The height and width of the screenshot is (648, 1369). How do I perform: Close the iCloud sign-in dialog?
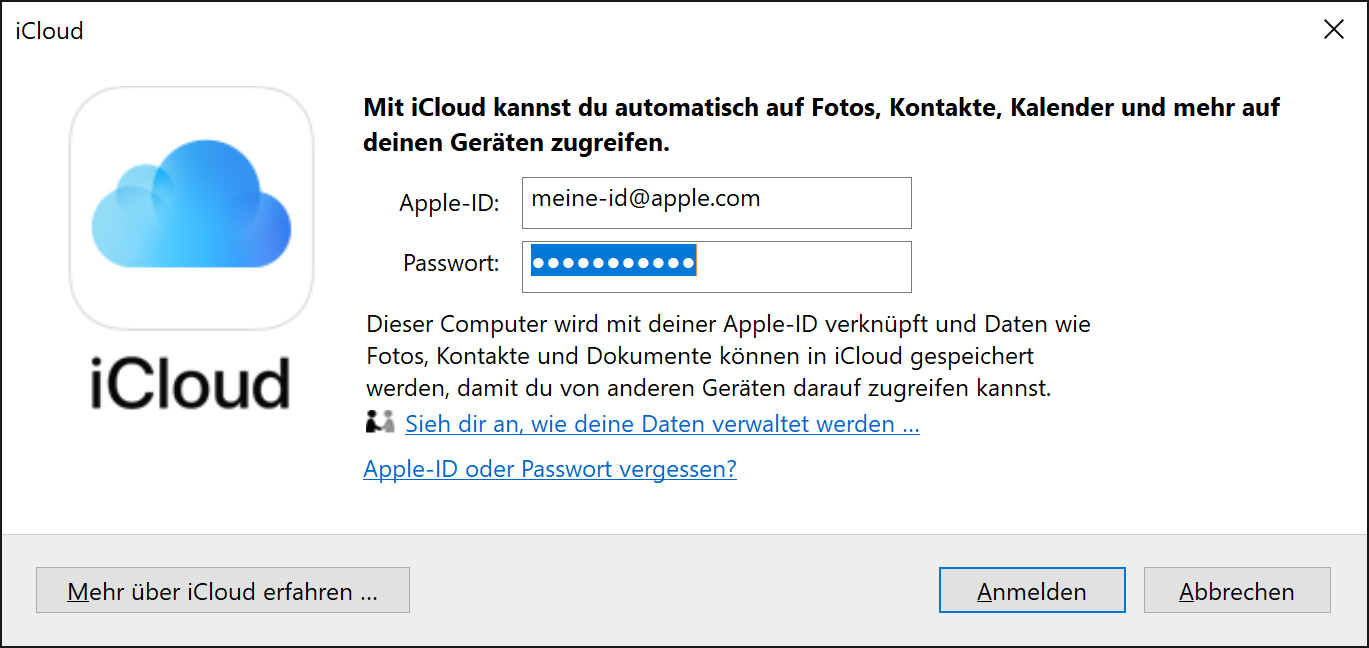click(x=1334, y=30)
